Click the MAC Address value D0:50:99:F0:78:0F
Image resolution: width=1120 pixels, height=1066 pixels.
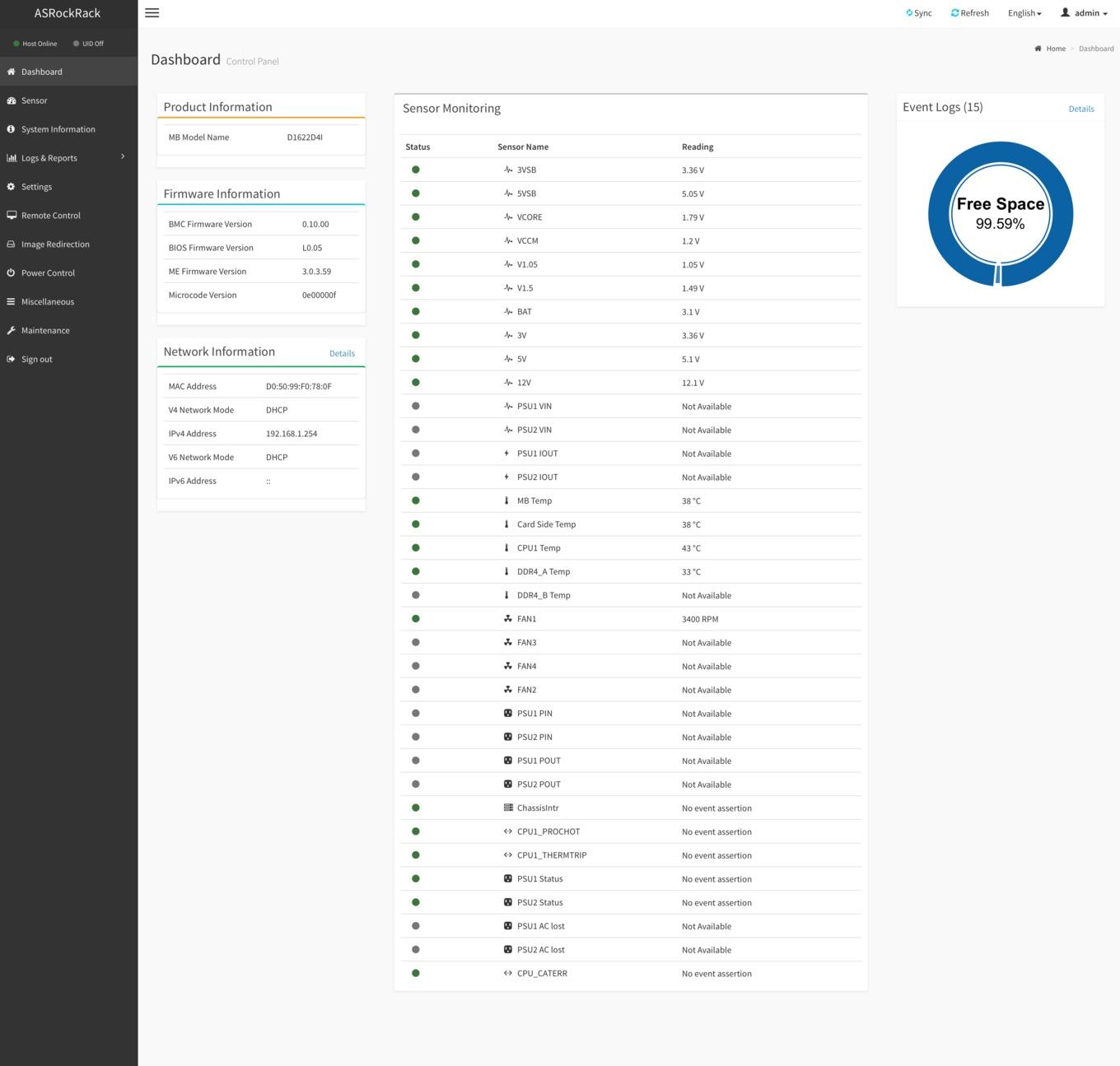299,386
